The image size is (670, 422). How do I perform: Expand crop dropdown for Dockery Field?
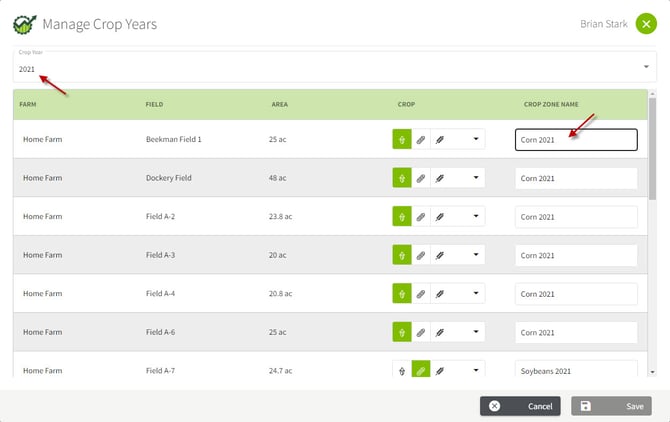(x=475, y=178)
